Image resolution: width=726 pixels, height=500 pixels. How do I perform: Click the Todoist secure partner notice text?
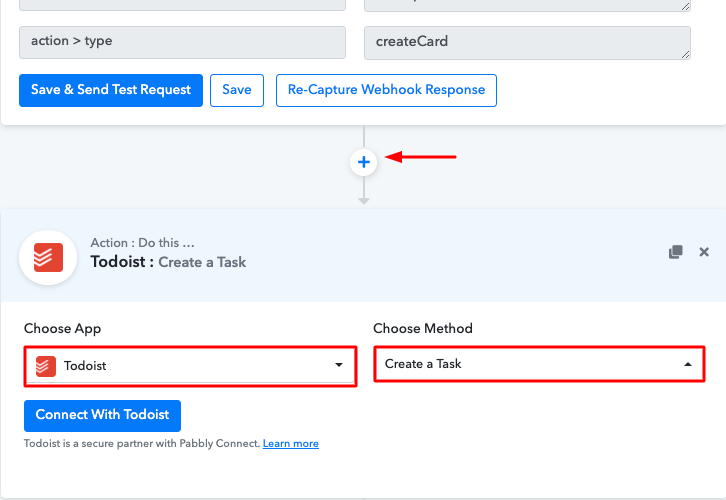pos(142,444)
